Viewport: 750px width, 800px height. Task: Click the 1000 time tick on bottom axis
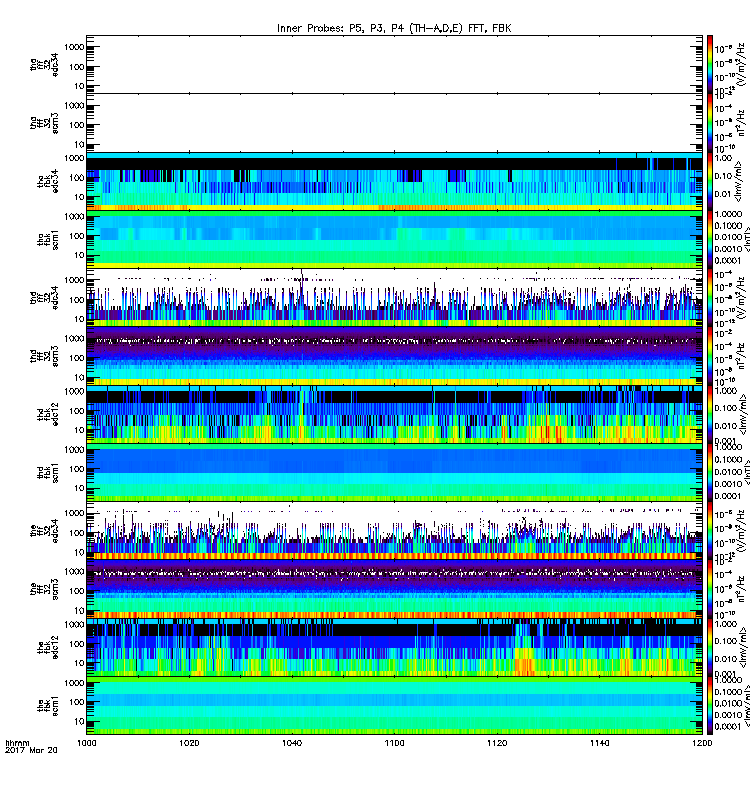pos(87,743)
